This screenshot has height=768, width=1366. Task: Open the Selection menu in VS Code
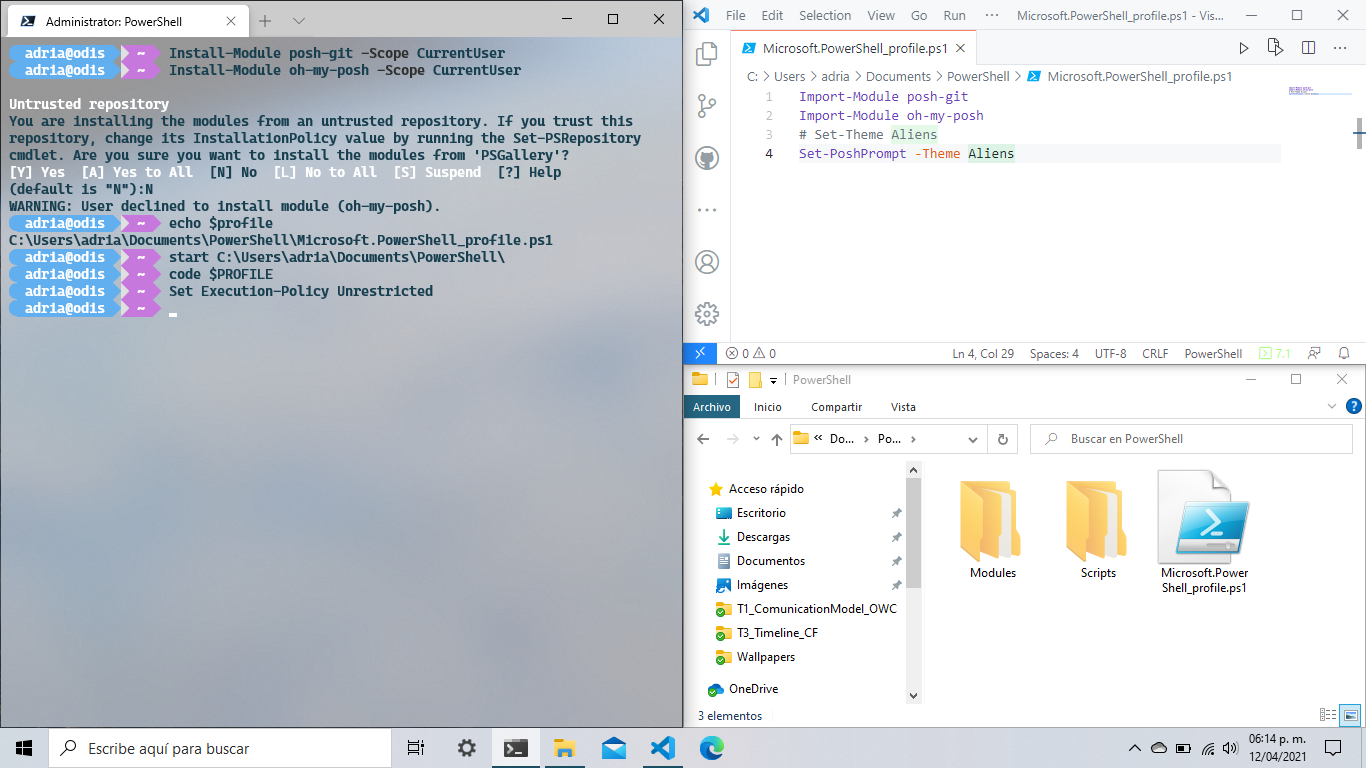pos(825,15)
